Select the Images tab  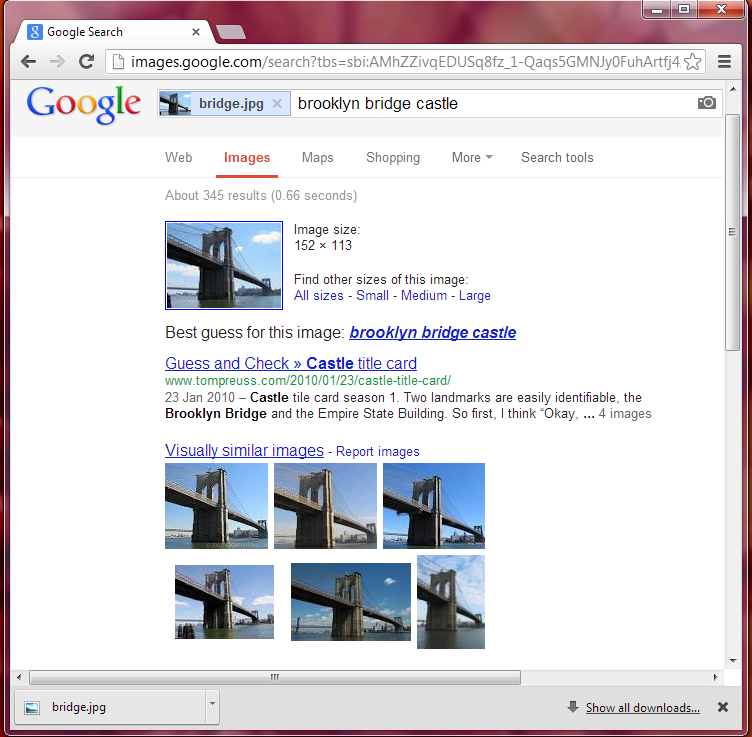coord(247,158)
